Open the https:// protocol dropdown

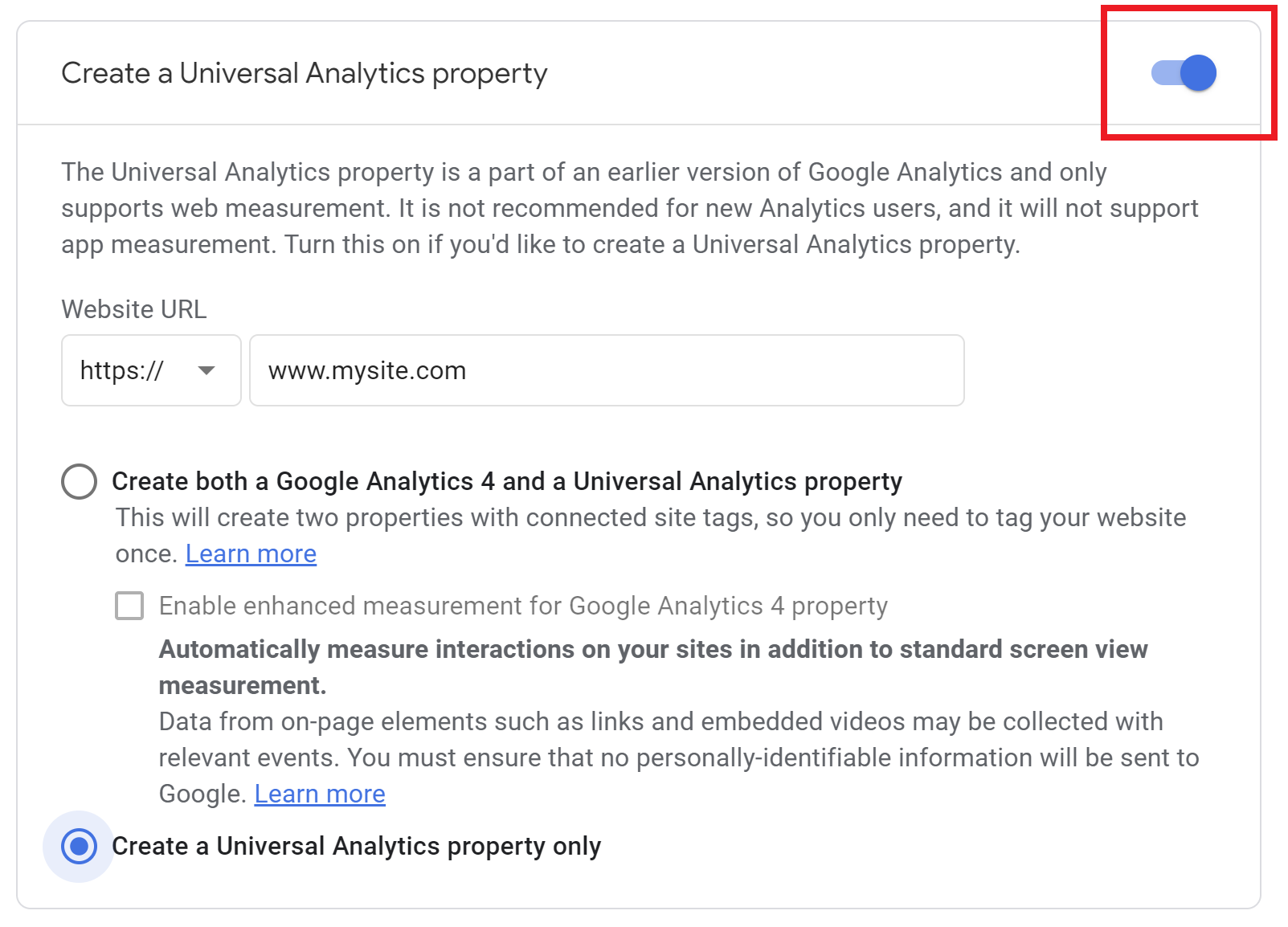(151, 370)
